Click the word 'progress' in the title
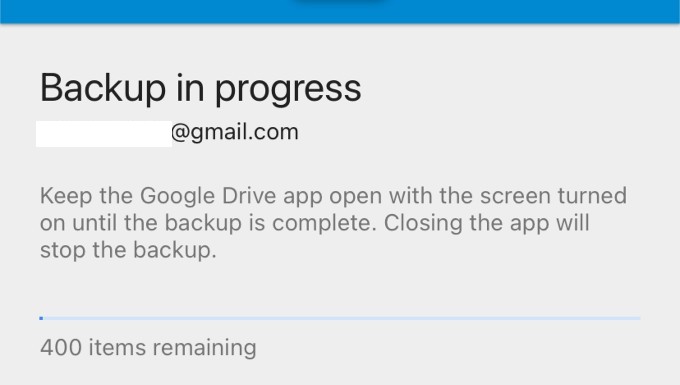680x385 pixels. pyautogui.click(x=288, y=91)
